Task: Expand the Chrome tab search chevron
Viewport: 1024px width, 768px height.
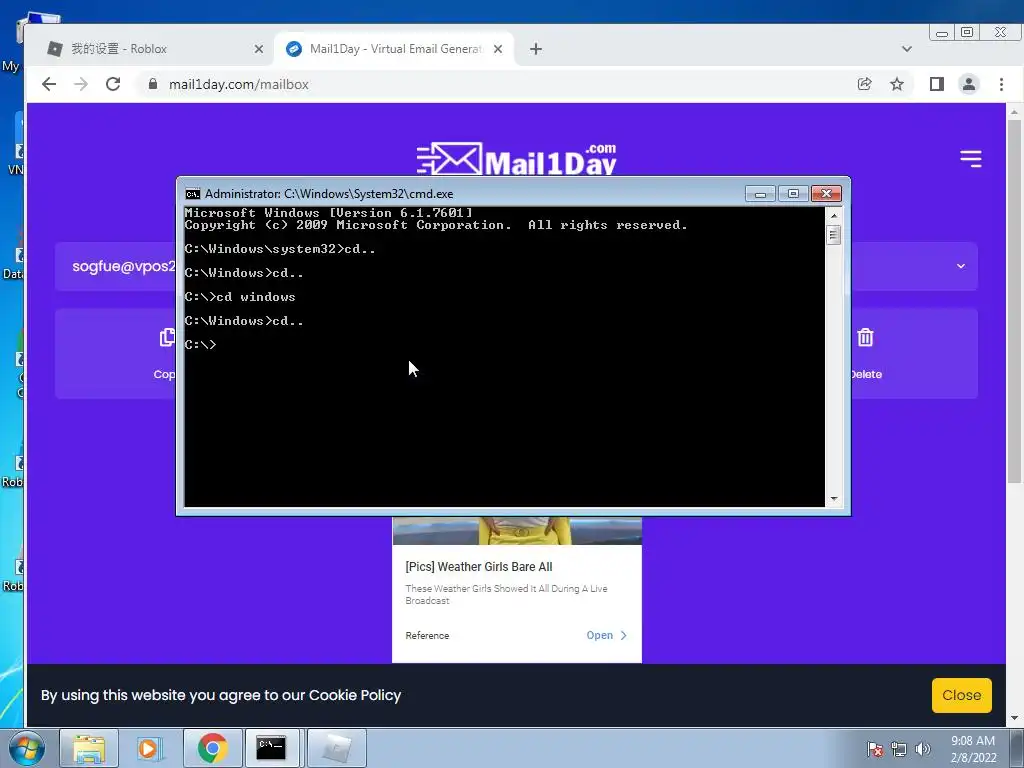Action: coord(906,49)
